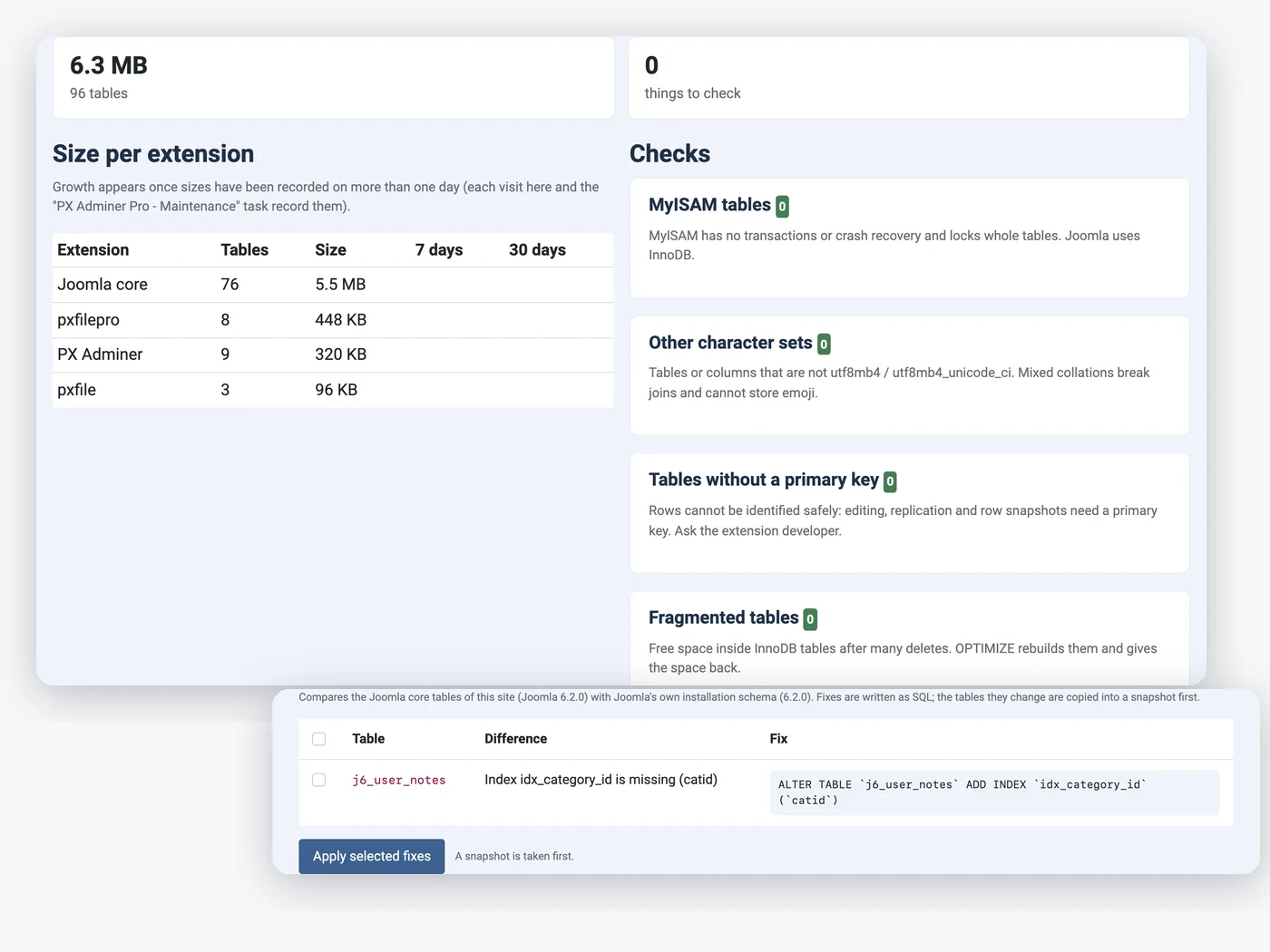Click the Difference column header
Screen dimensions: 1270x952
click(516, 739)
